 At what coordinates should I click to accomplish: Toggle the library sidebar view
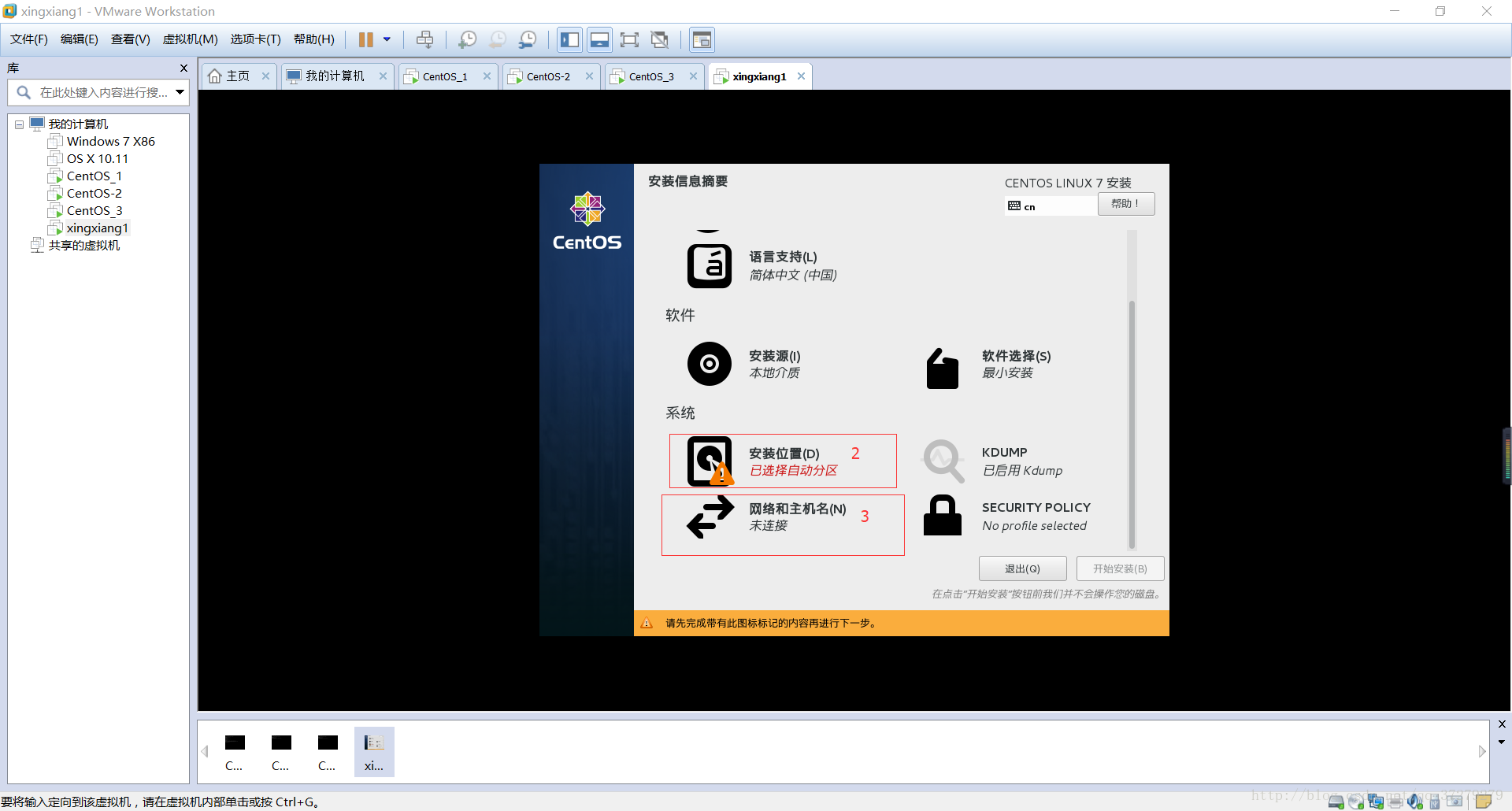click(x=570, y=39)
